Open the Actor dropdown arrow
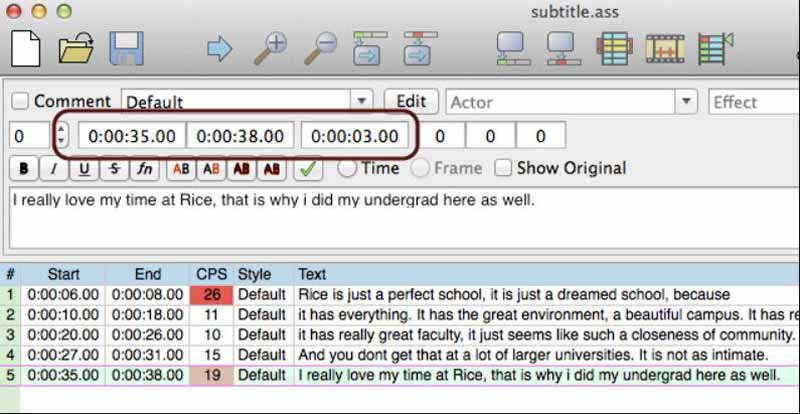Image resolution: width=800 pixels, height=414 pixels. [686, 101]
